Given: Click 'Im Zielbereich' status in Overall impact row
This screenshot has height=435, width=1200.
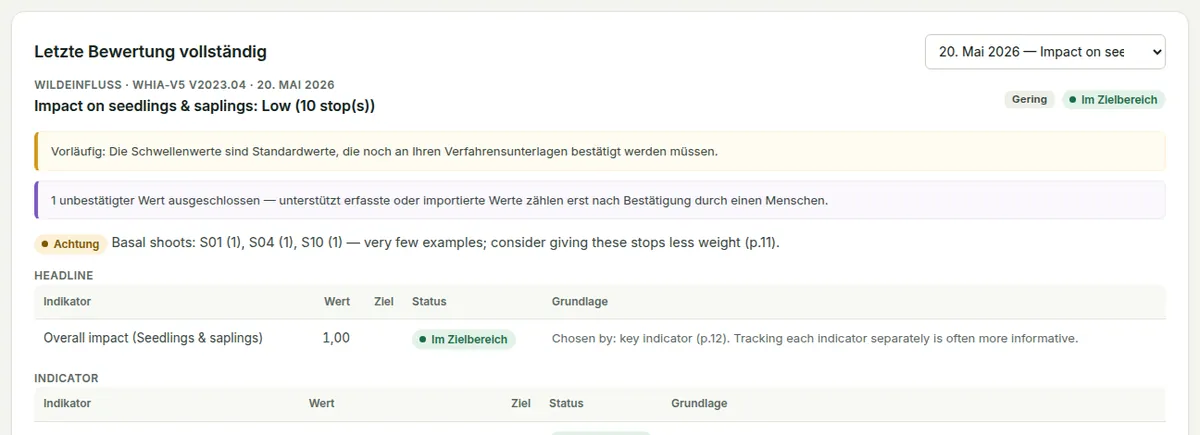Looking at the screenshot, I should [464, 339].
